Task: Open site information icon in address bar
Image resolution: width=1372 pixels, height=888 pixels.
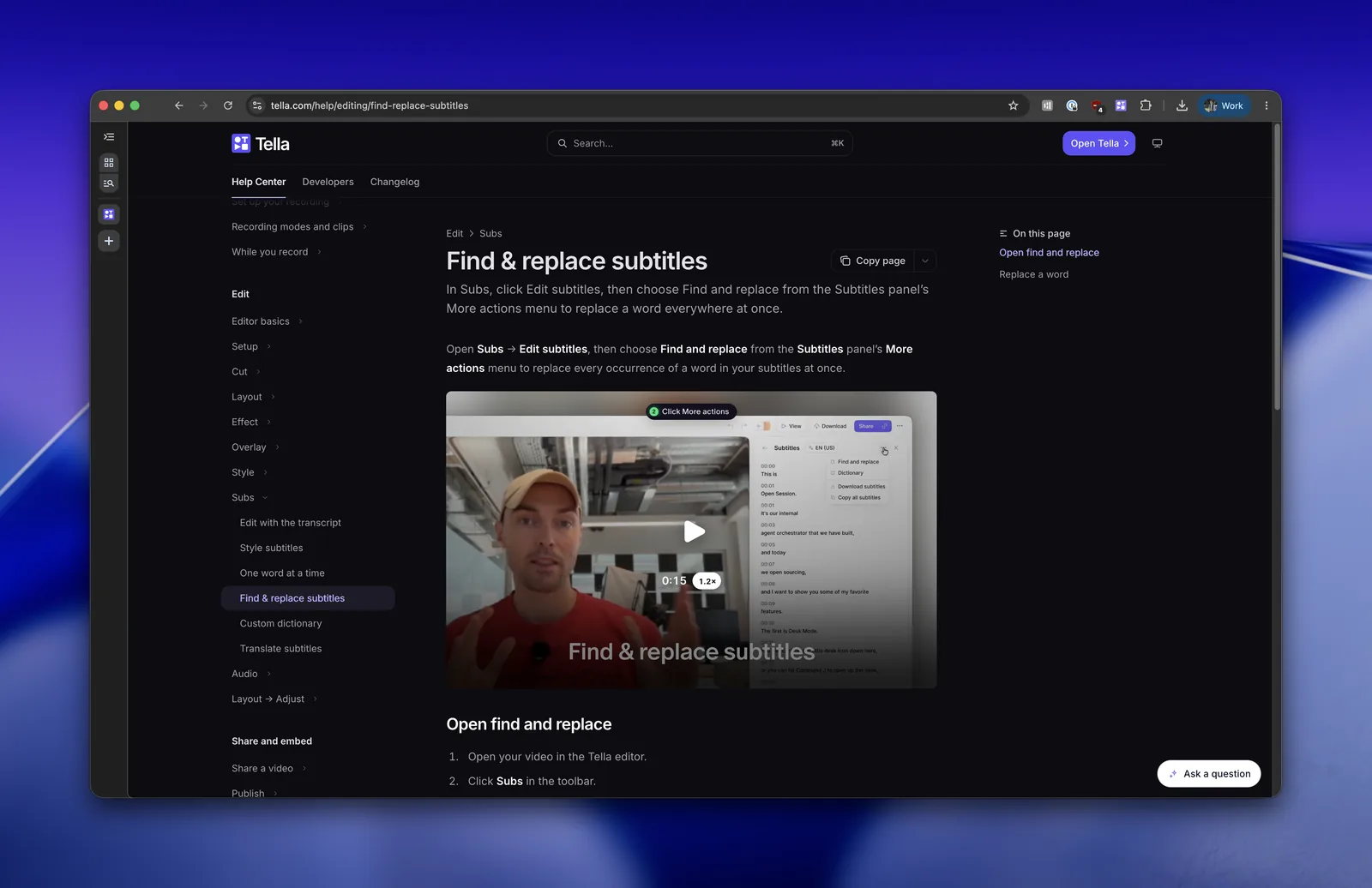Action: 256,105
